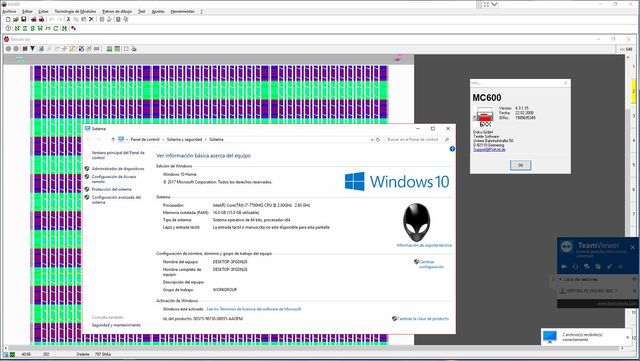Click the Delete X icon in toolbar

pos(91,19)
